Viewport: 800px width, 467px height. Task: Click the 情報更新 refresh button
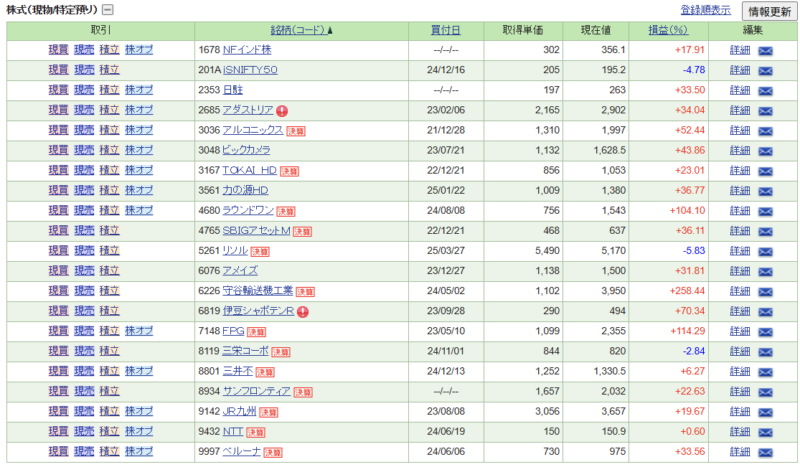[x=769, y=11]
